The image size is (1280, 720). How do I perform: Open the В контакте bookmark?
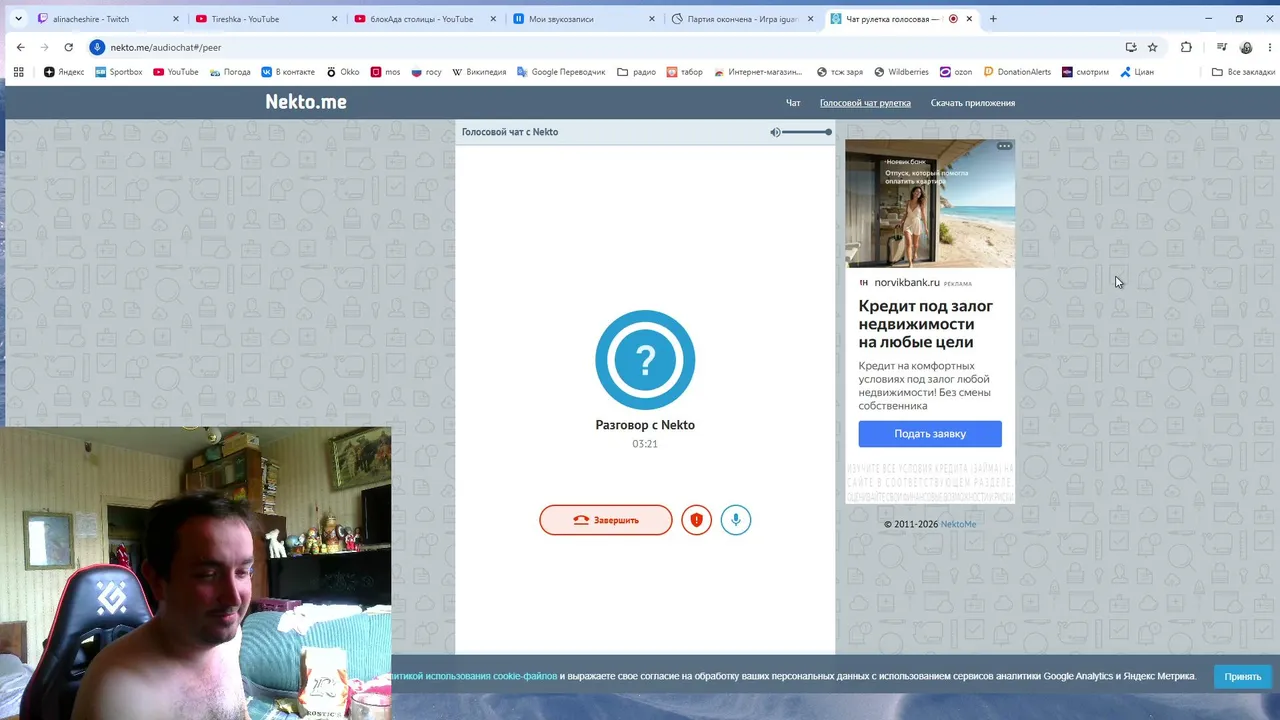288,72
